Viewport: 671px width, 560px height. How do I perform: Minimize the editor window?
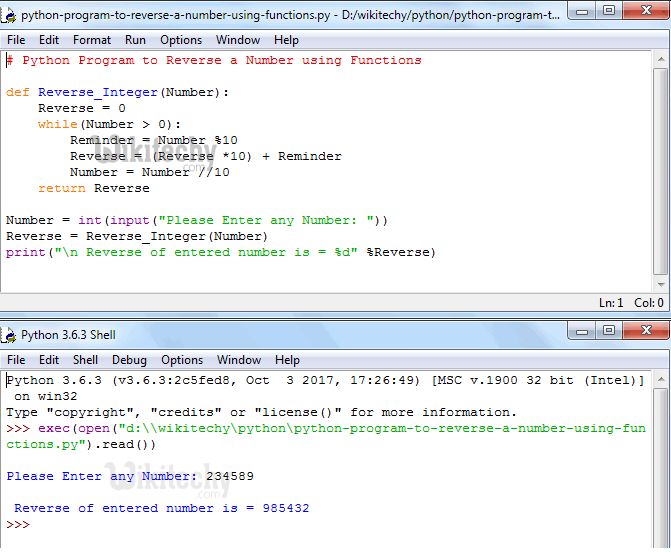(582, 11)
